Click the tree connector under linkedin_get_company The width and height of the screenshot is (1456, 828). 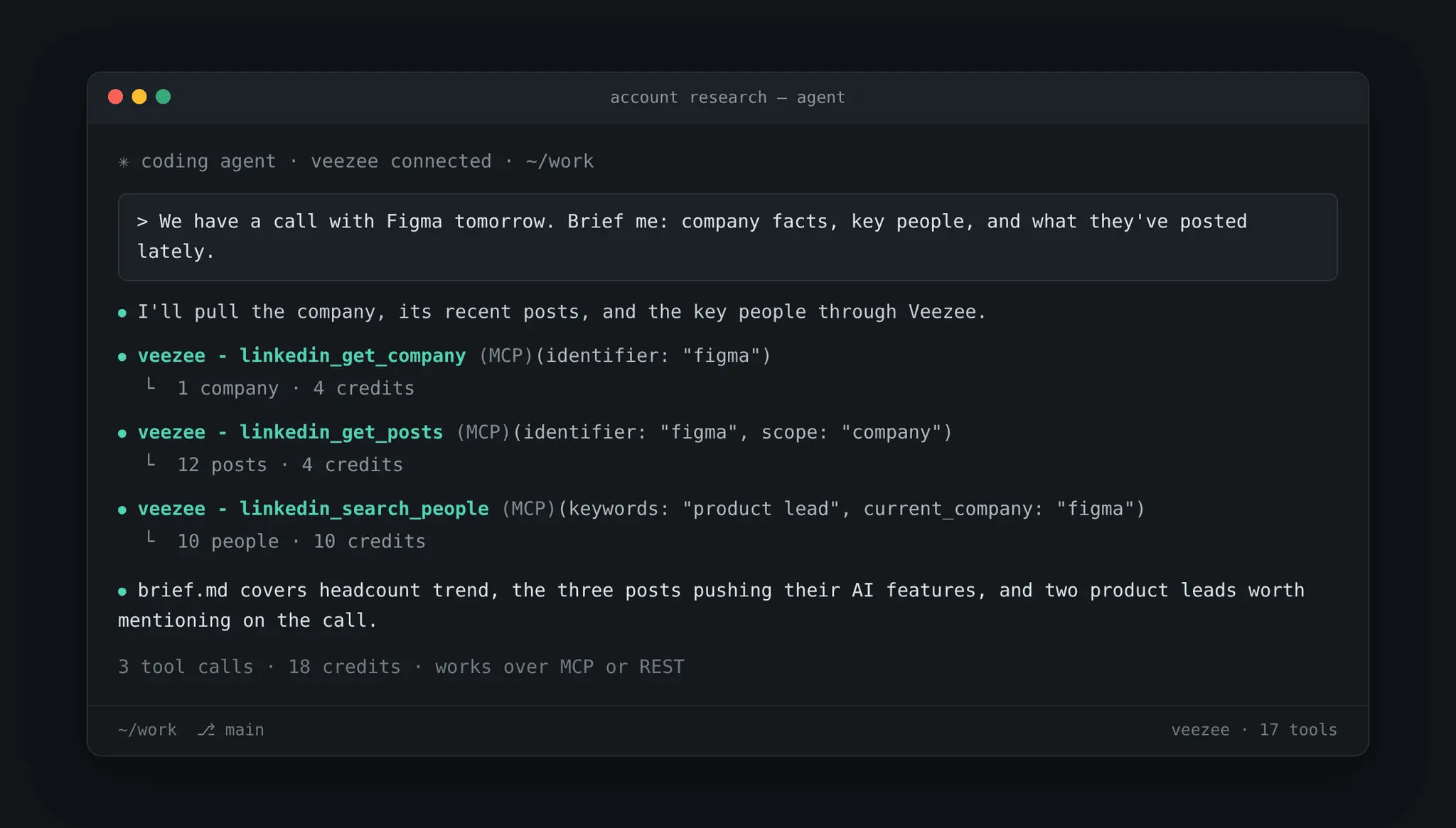tap(150, 385)
